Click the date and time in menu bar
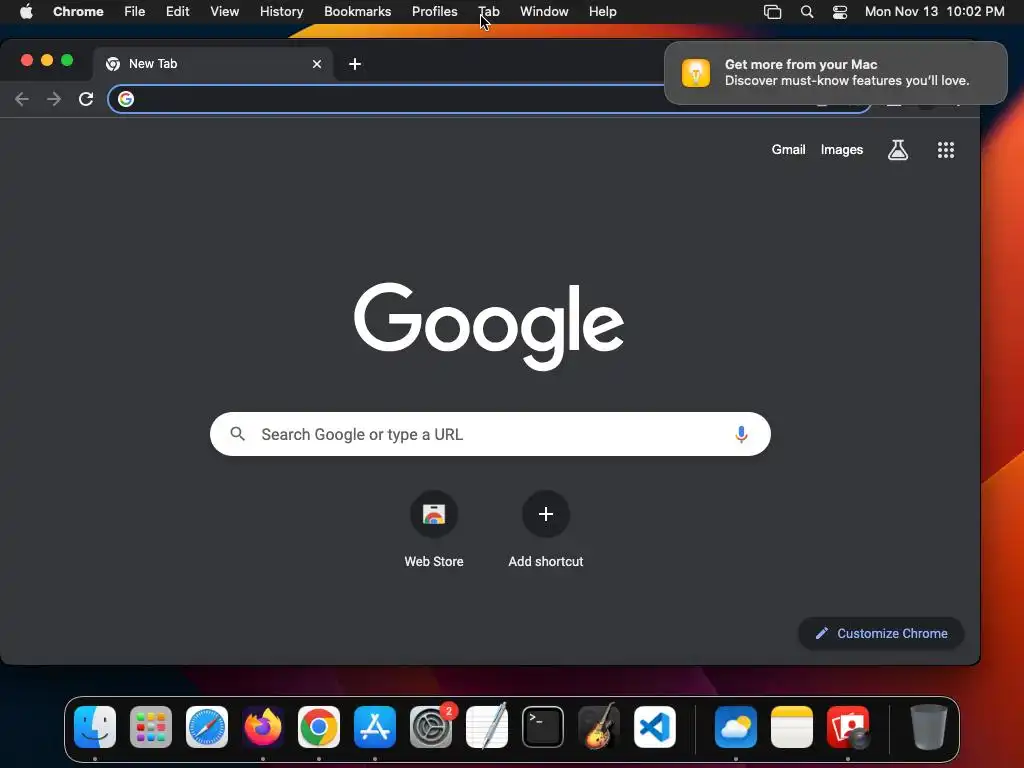 pos(935,11)
